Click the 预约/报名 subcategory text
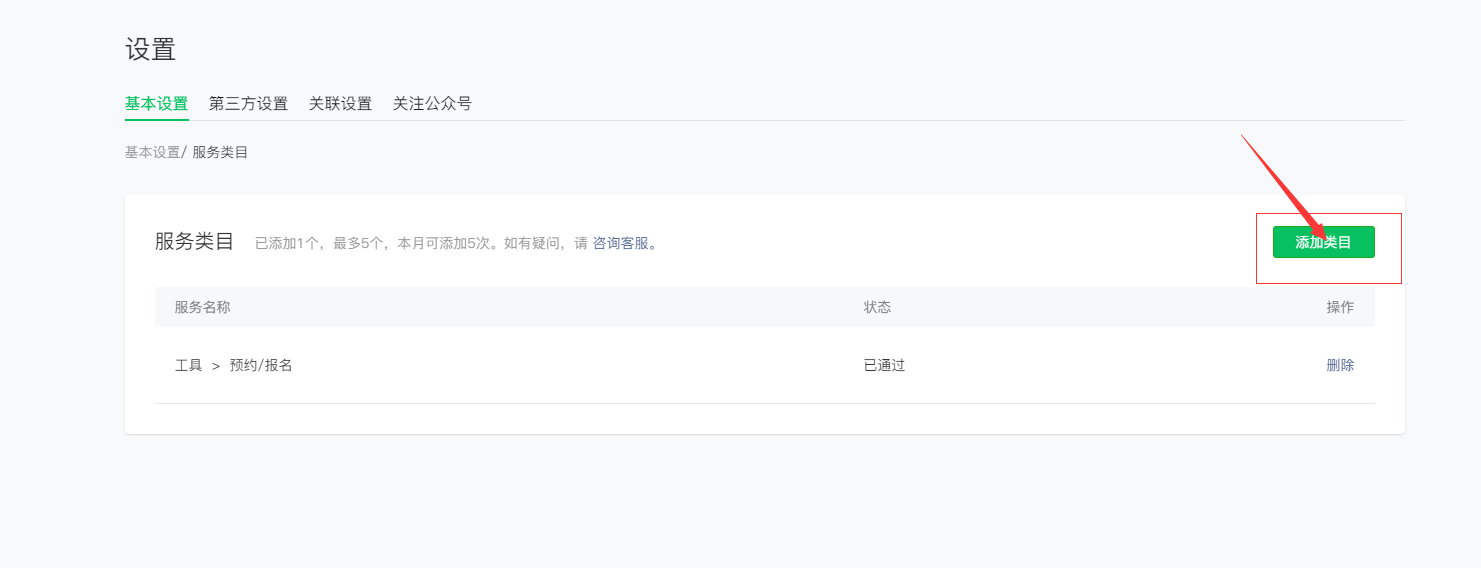 coord(261,365)
